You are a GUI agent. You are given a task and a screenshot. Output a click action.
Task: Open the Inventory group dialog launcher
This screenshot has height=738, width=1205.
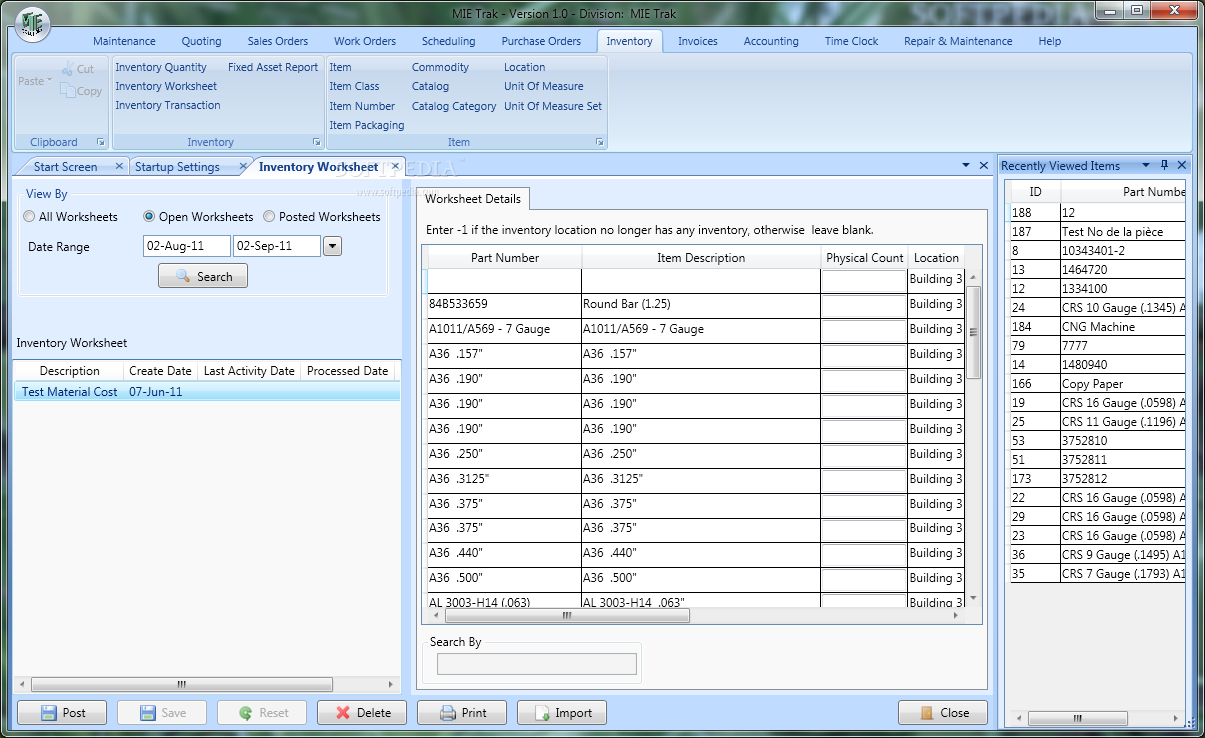pos(317,142)
